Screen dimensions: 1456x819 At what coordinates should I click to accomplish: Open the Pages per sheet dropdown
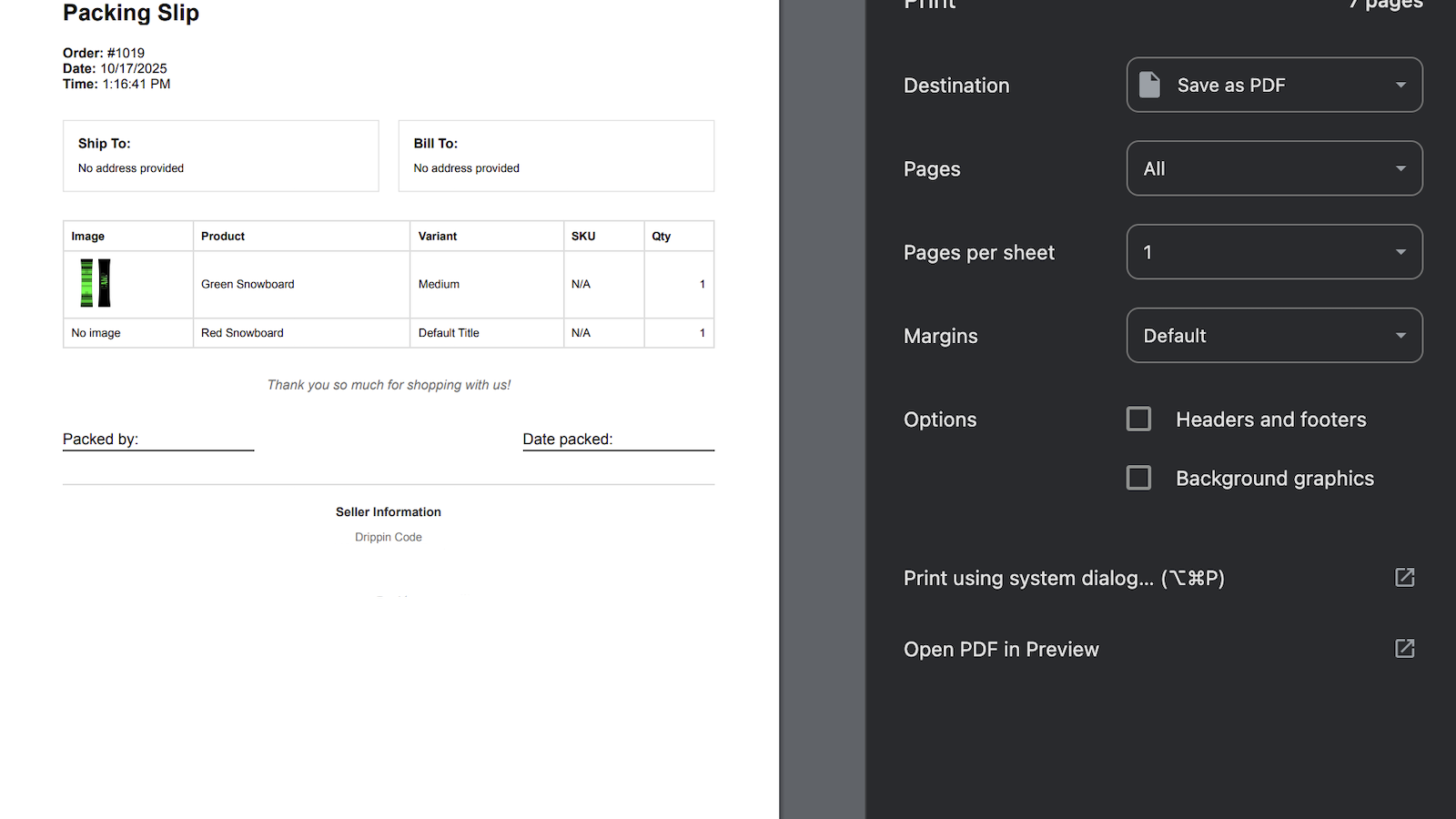(x=1273, y=252)
